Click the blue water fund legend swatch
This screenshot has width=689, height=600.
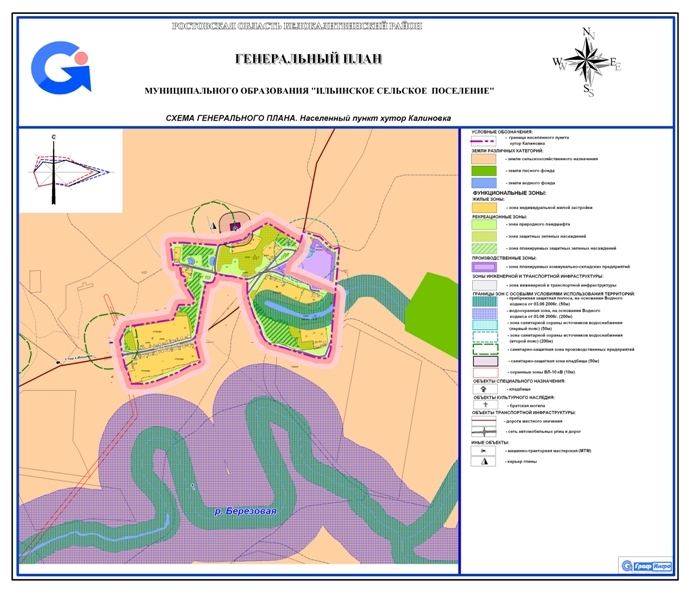(x=483, y=184)
